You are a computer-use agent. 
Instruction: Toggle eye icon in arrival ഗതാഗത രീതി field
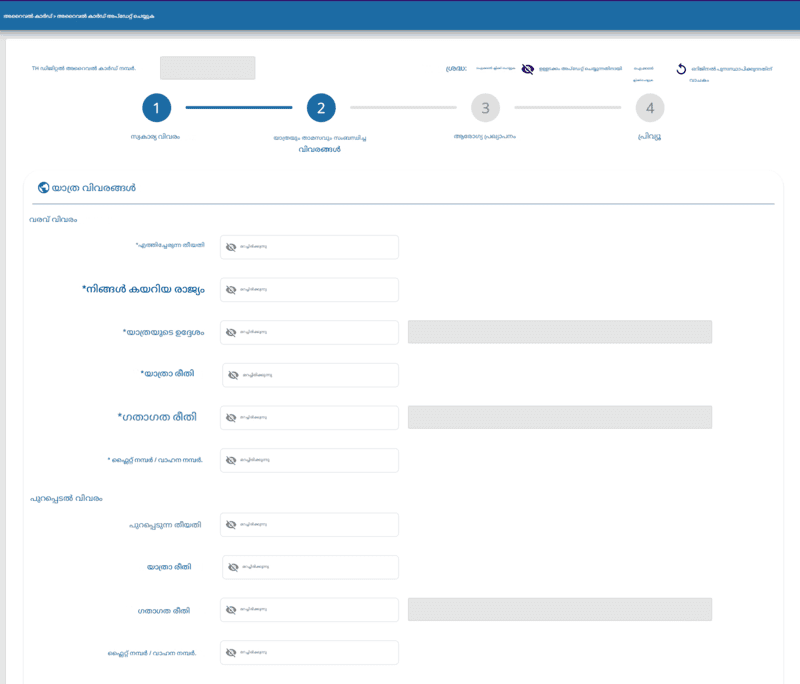tap(231, 418)
